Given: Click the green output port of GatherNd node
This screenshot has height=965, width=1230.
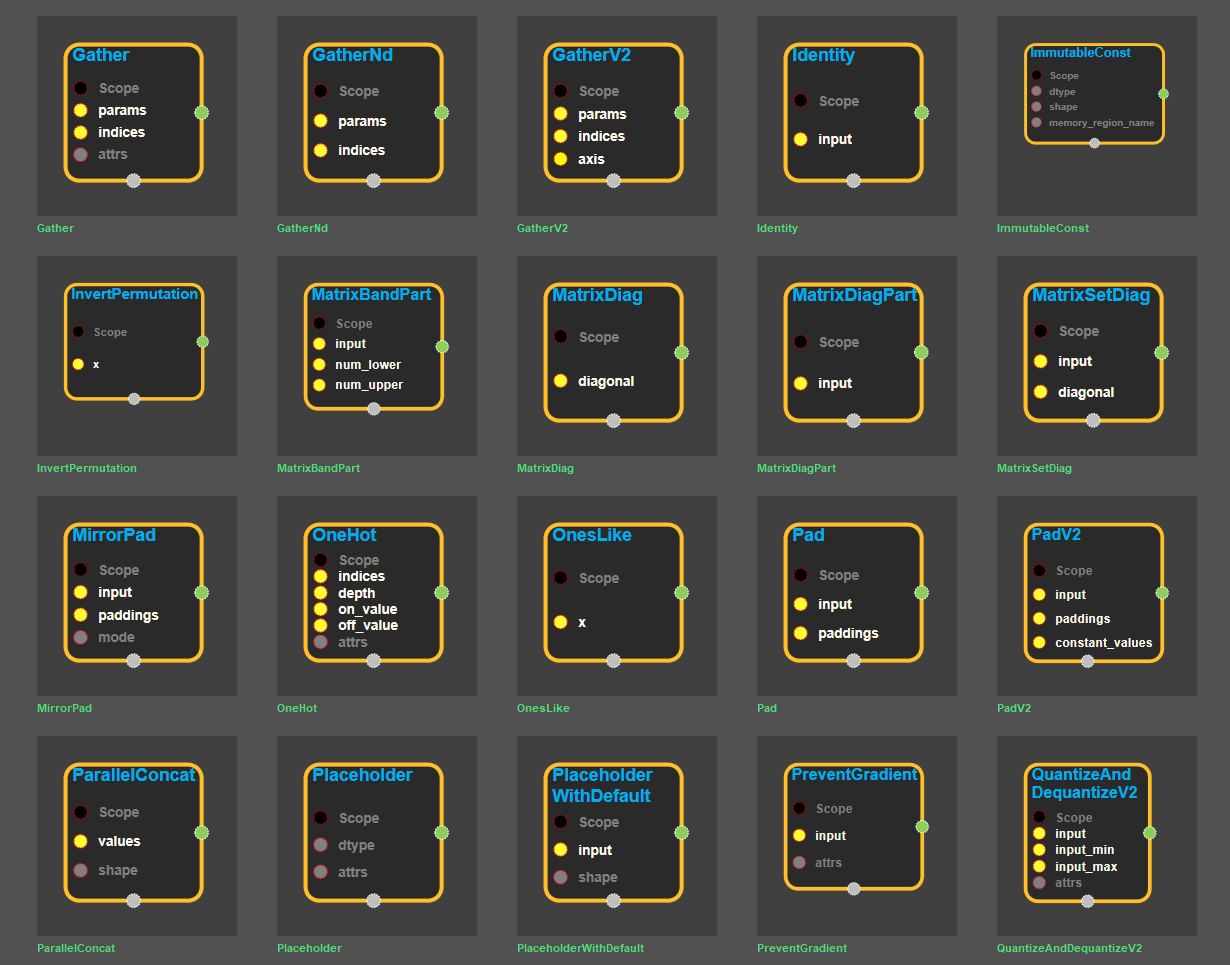Looking at the screenshot, I should click(x=441, y=112).
